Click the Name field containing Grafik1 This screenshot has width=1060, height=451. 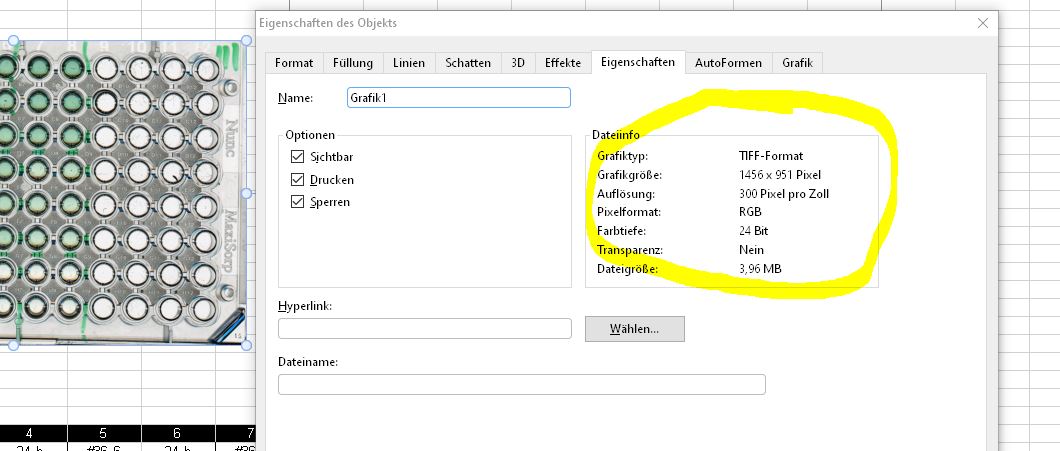(x=458, y=97)
